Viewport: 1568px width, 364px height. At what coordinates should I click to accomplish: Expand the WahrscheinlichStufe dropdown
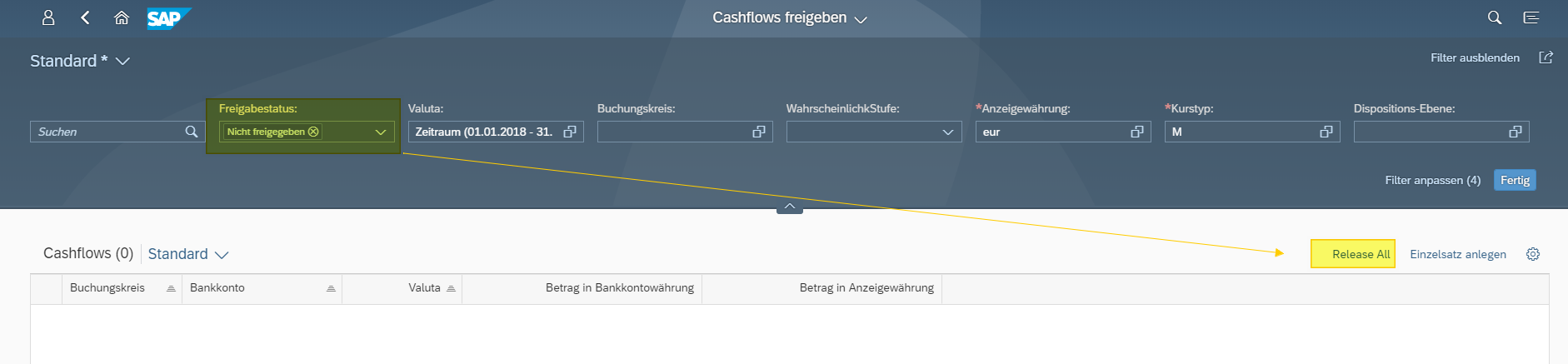point(948,132)
